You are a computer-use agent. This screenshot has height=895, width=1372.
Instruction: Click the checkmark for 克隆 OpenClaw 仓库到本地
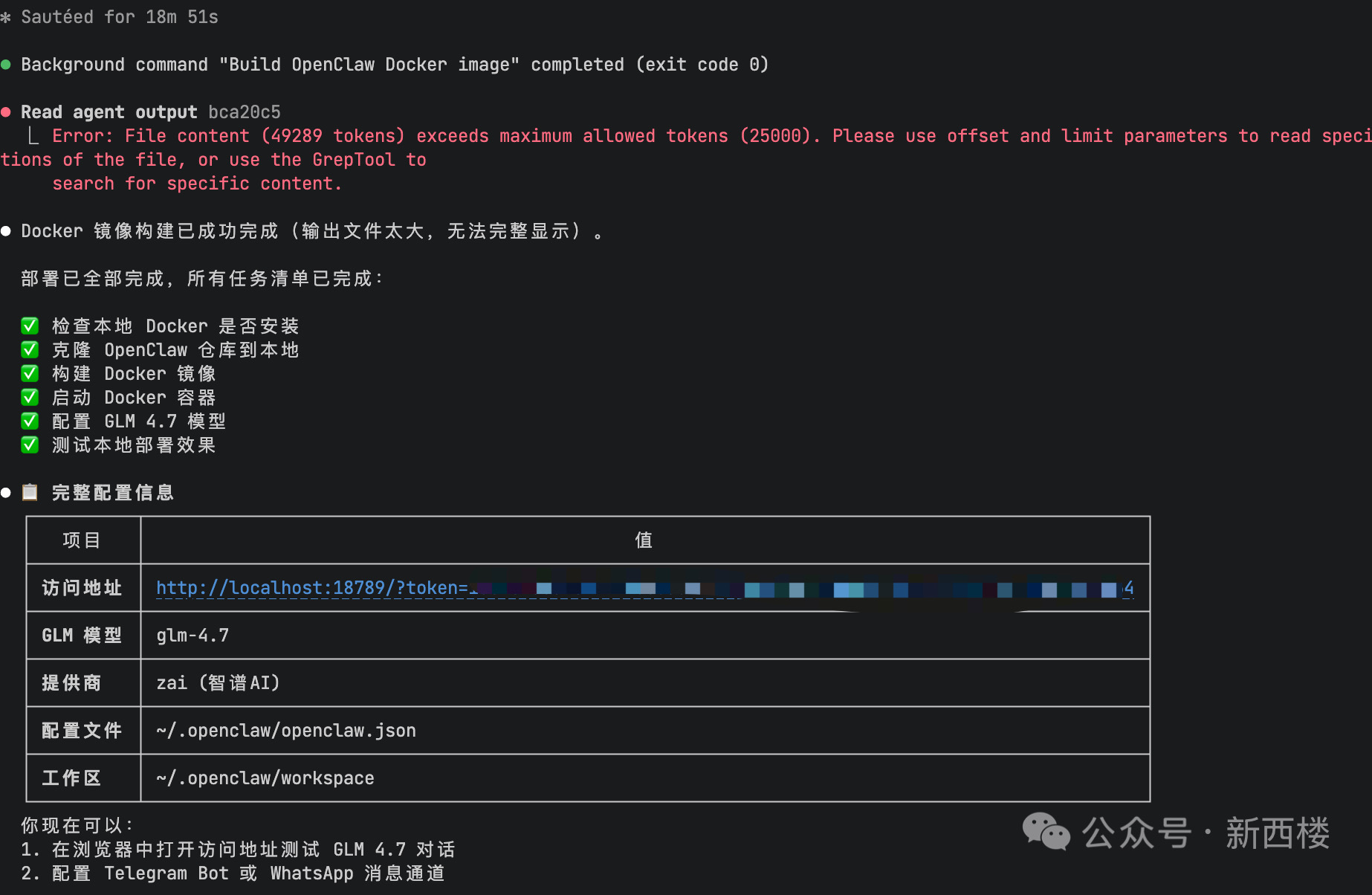point(30,349)
